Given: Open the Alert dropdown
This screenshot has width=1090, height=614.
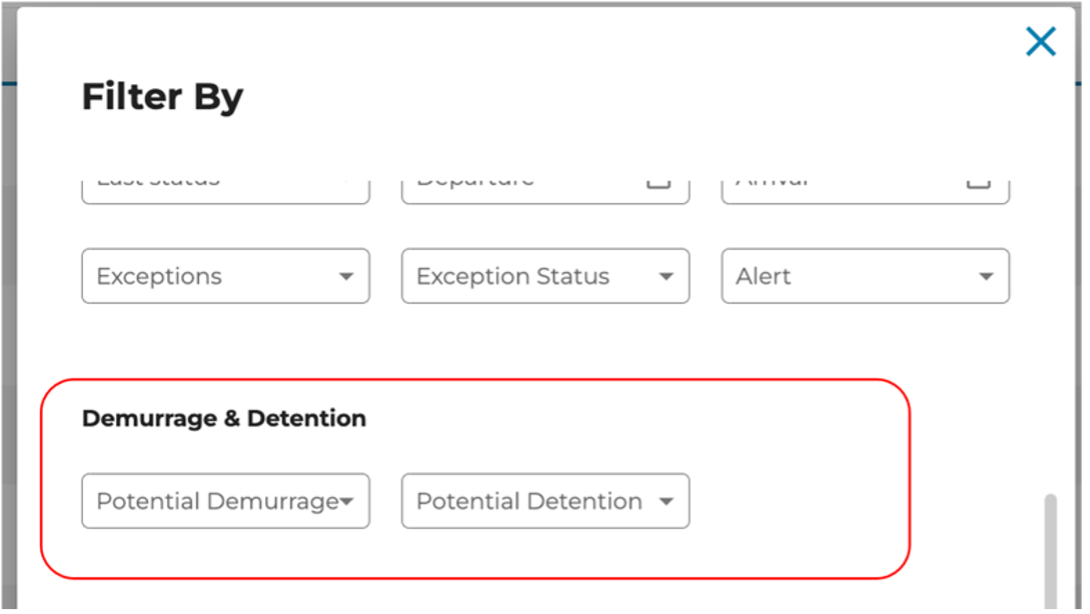Looking at the screenshot, I should pyautogui.click(x=865, y=276).
